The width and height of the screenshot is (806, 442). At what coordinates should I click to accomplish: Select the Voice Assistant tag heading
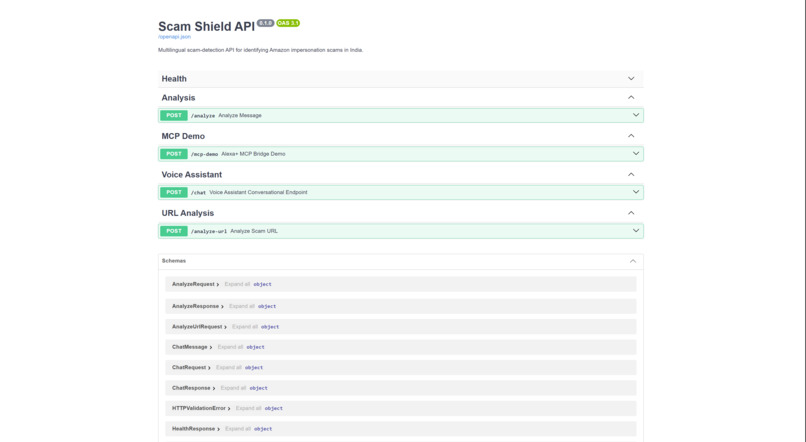tap(192, 175)
